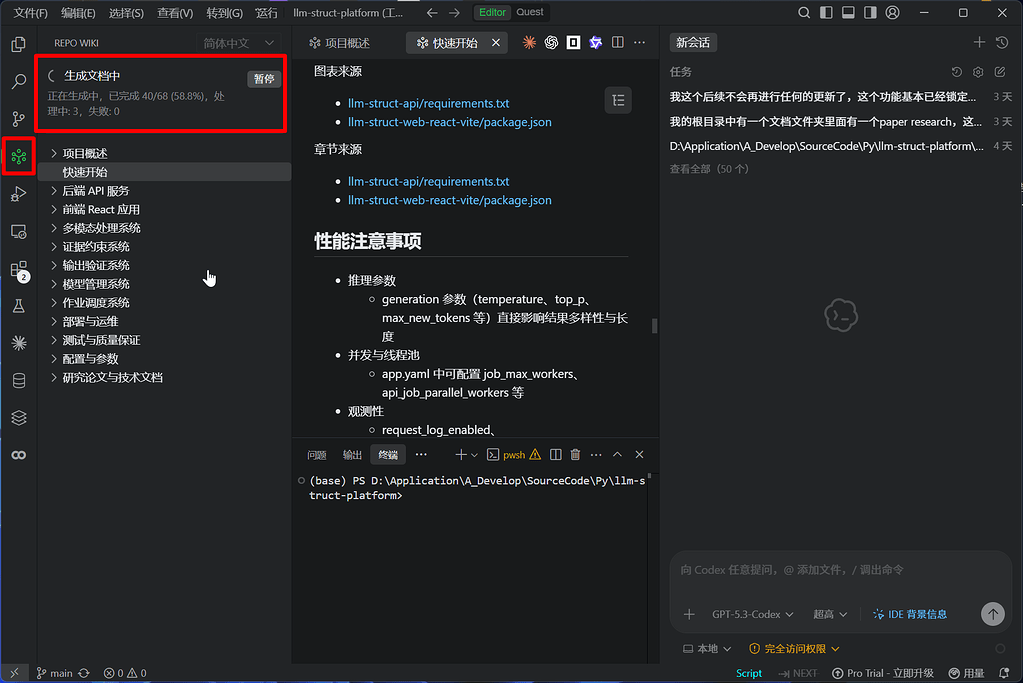Pause generation with 暂停 button
Image resolution: width=1023 pixels, height=683 pixels.
pyautogui.click(x=264, y=79)
